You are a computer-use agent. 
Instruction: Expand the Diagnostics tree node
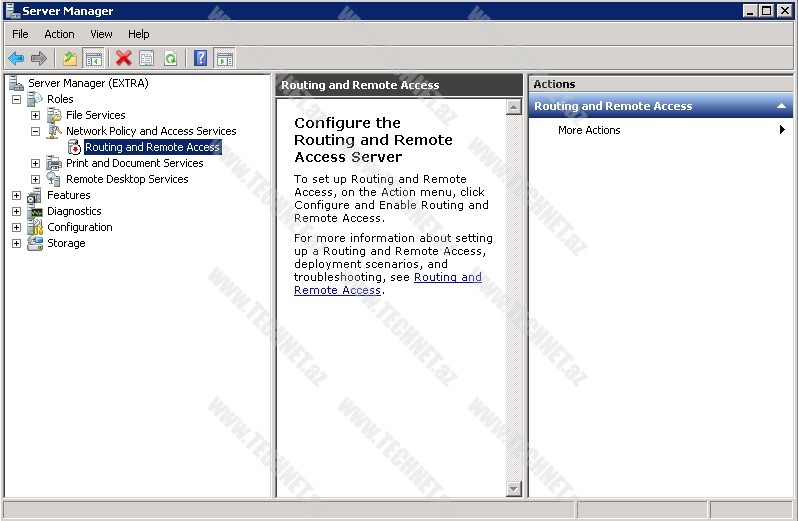coord(17,211)
